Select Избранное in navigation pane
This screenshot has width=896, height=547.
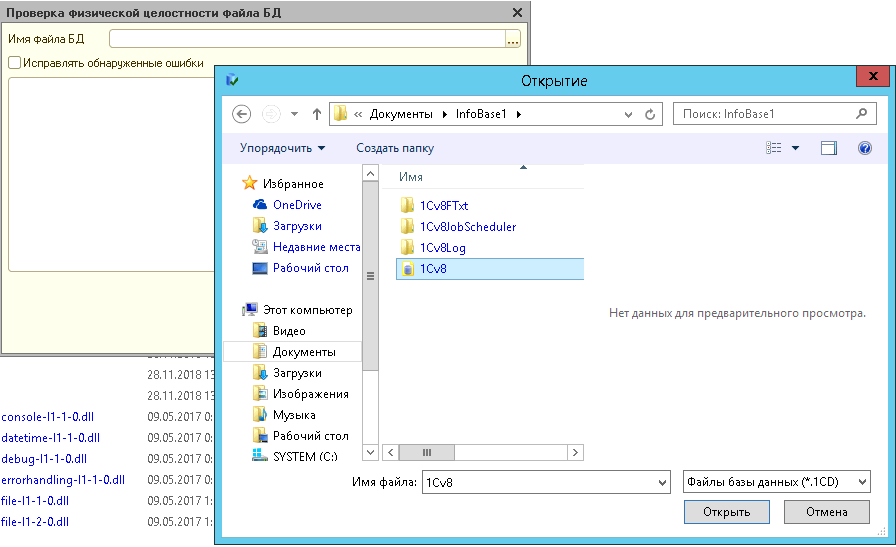point(293,184)
